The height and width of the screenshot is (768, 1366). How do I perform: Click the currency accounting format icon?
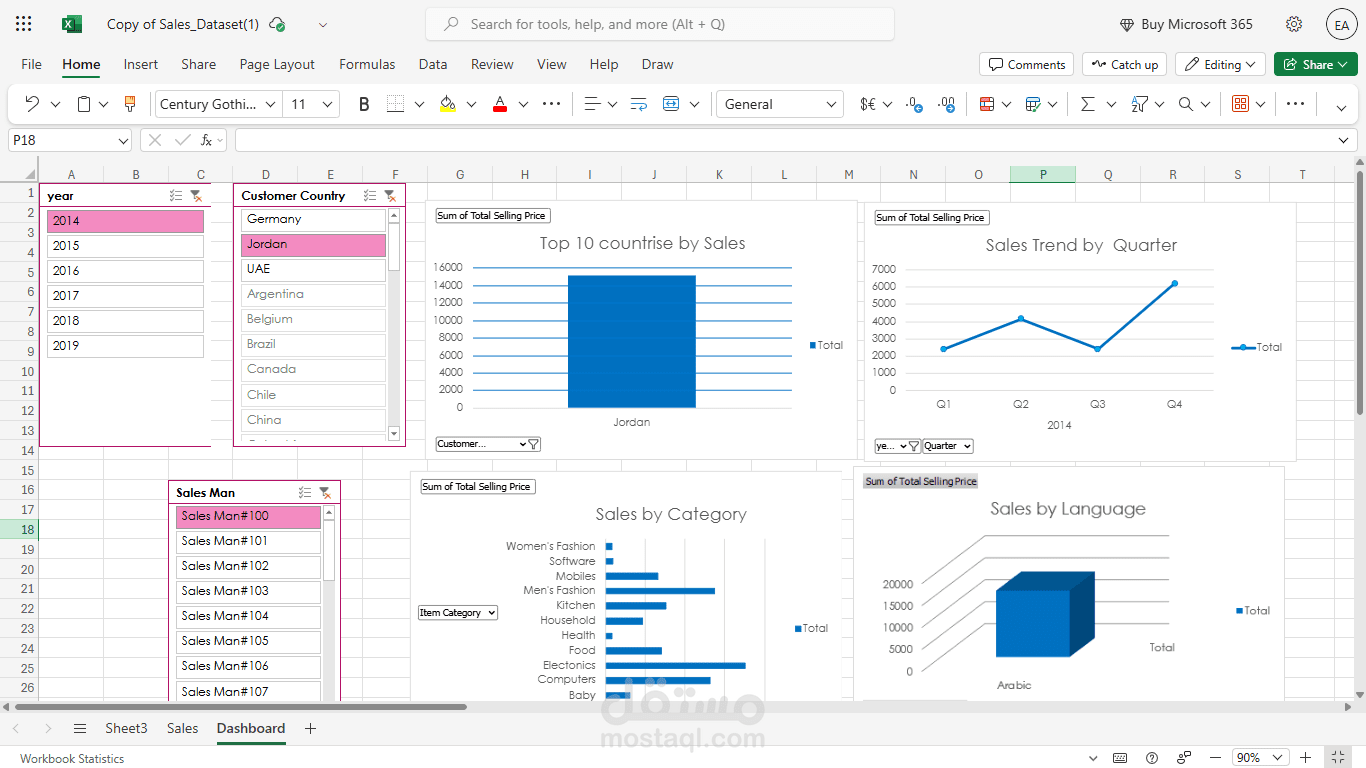pos(868,104)
